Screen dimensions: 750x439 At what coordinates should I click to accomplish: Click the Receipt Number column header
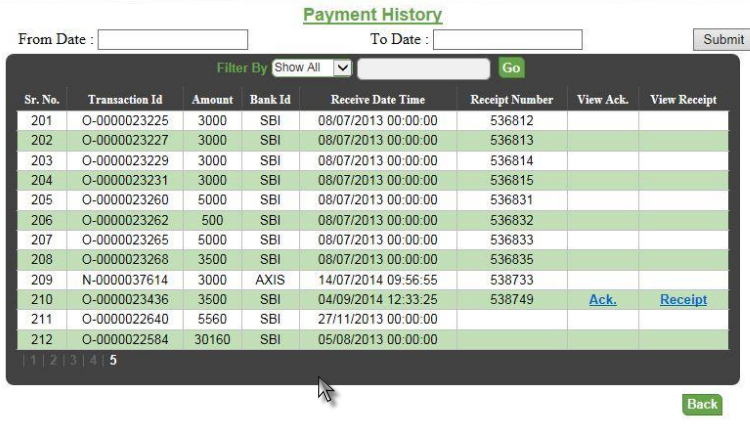(512, 99)
